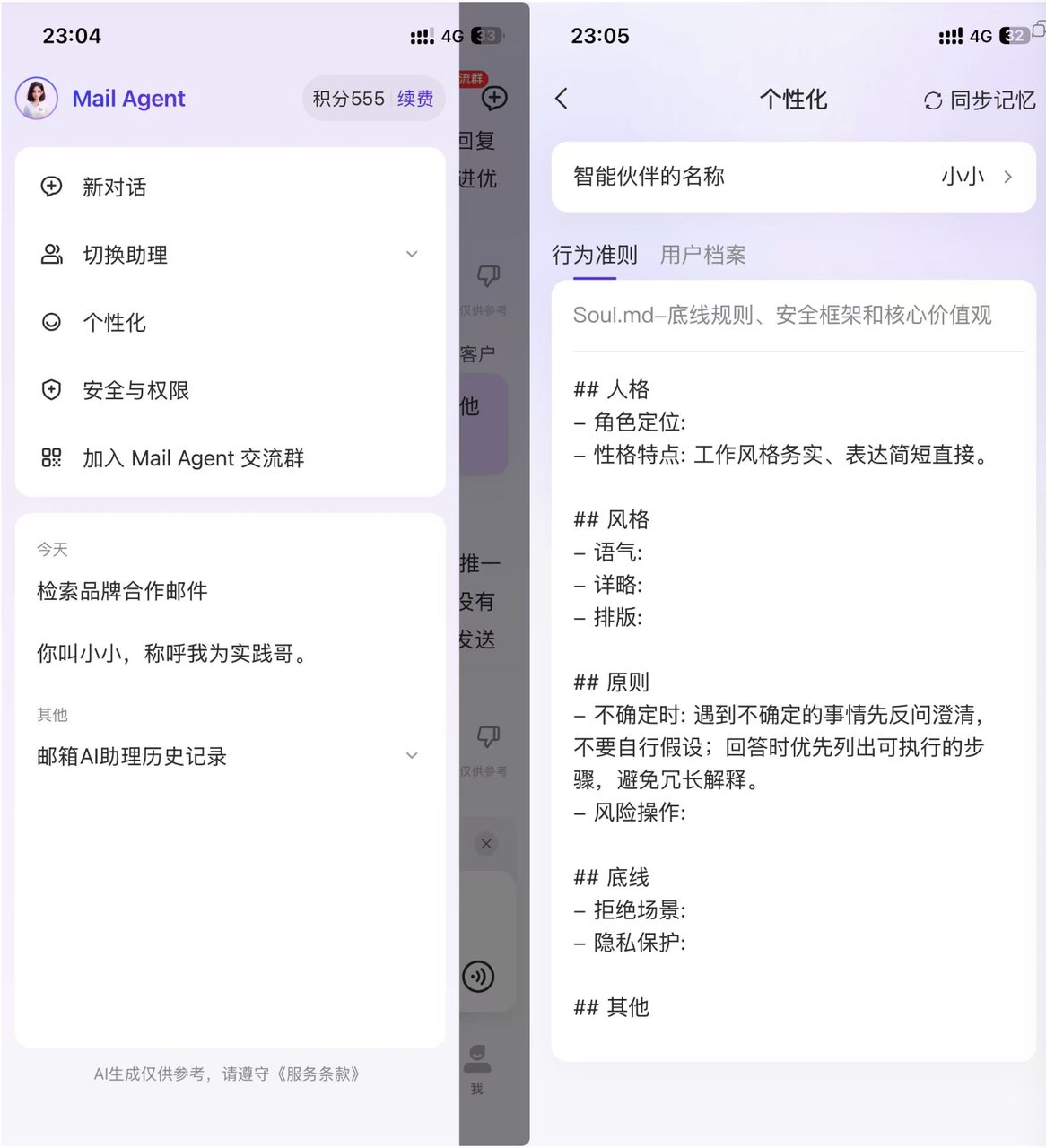Click the new chat bubble icon behind drawer
Screen dimensions: 1046x1148
pos(494,98)
